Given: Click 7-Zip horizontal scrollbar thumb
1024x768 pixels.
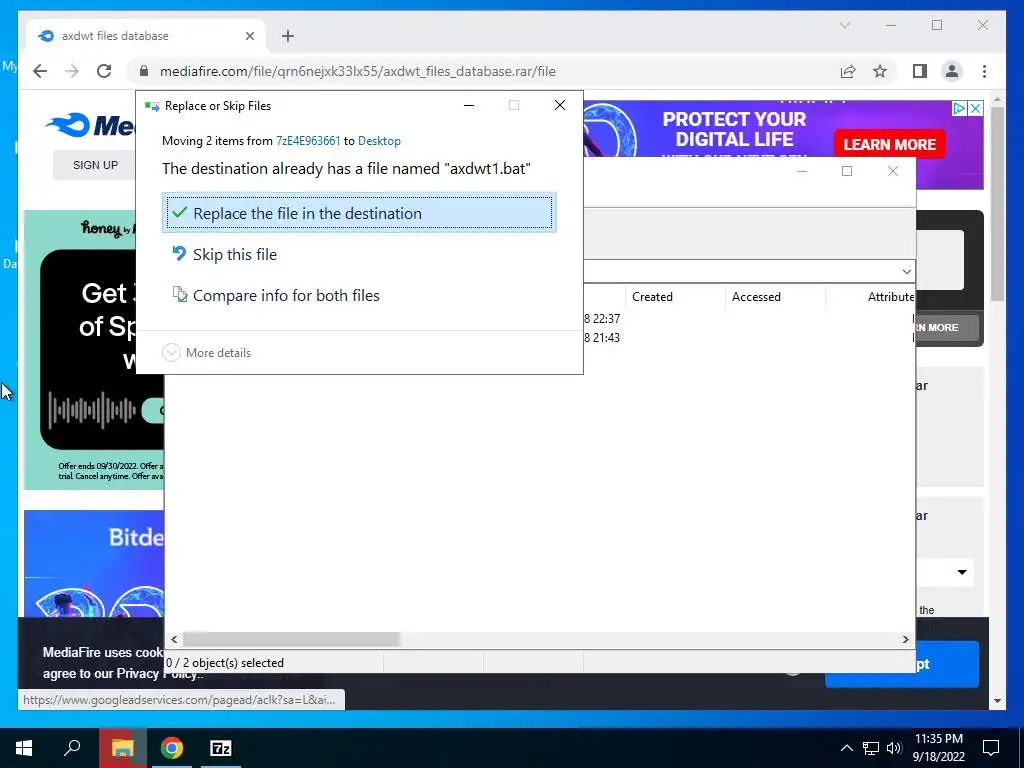Looking at the screenshot, I should pos(291,639).
